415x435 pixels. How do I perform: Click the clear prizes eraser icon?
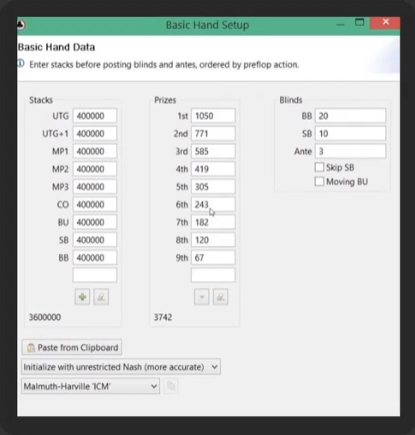pos(220,297)
